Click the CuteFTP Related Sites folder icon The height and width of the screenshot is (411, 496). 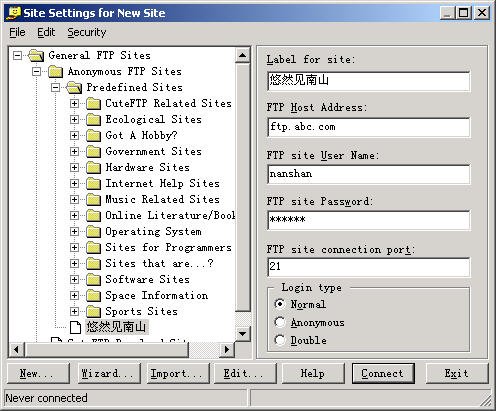(x=93, y=103)
